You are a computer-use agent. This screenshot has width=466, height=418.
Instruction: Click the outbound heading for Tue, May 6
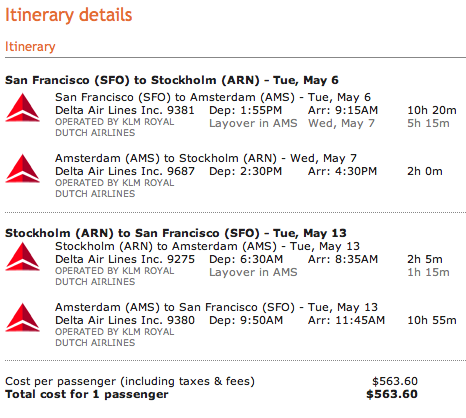coord(172,80)
